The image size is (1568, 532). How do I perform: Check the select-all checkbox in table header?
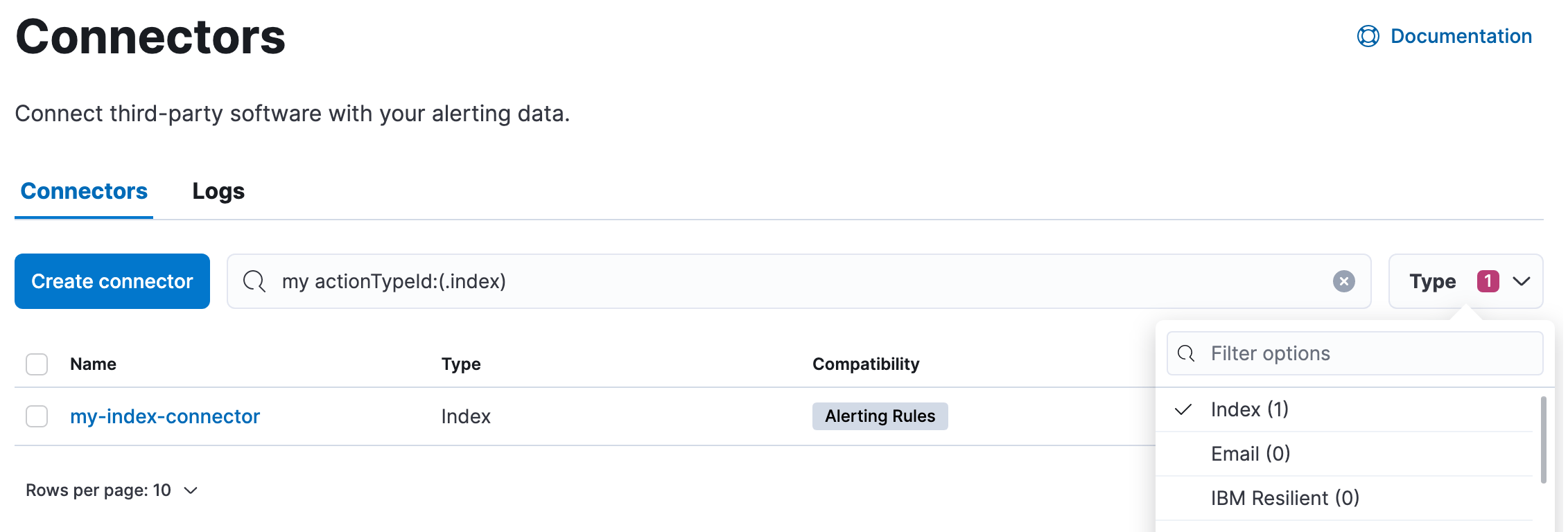[x=36, y=364]
